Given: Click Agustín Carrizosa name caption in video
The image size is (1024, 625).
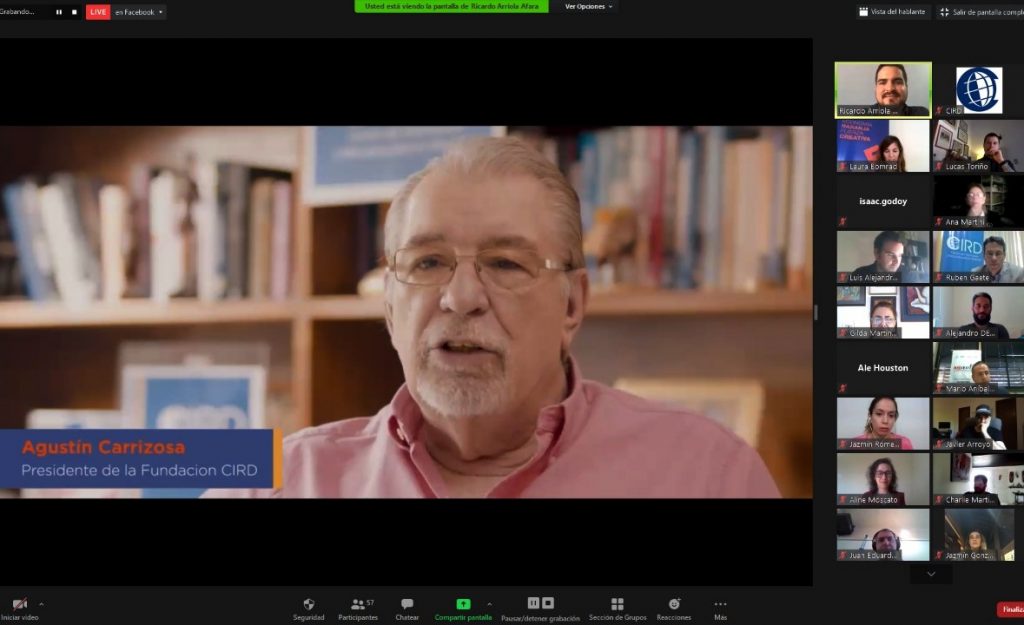Looking at the screenshot, I should coord(103,447).
